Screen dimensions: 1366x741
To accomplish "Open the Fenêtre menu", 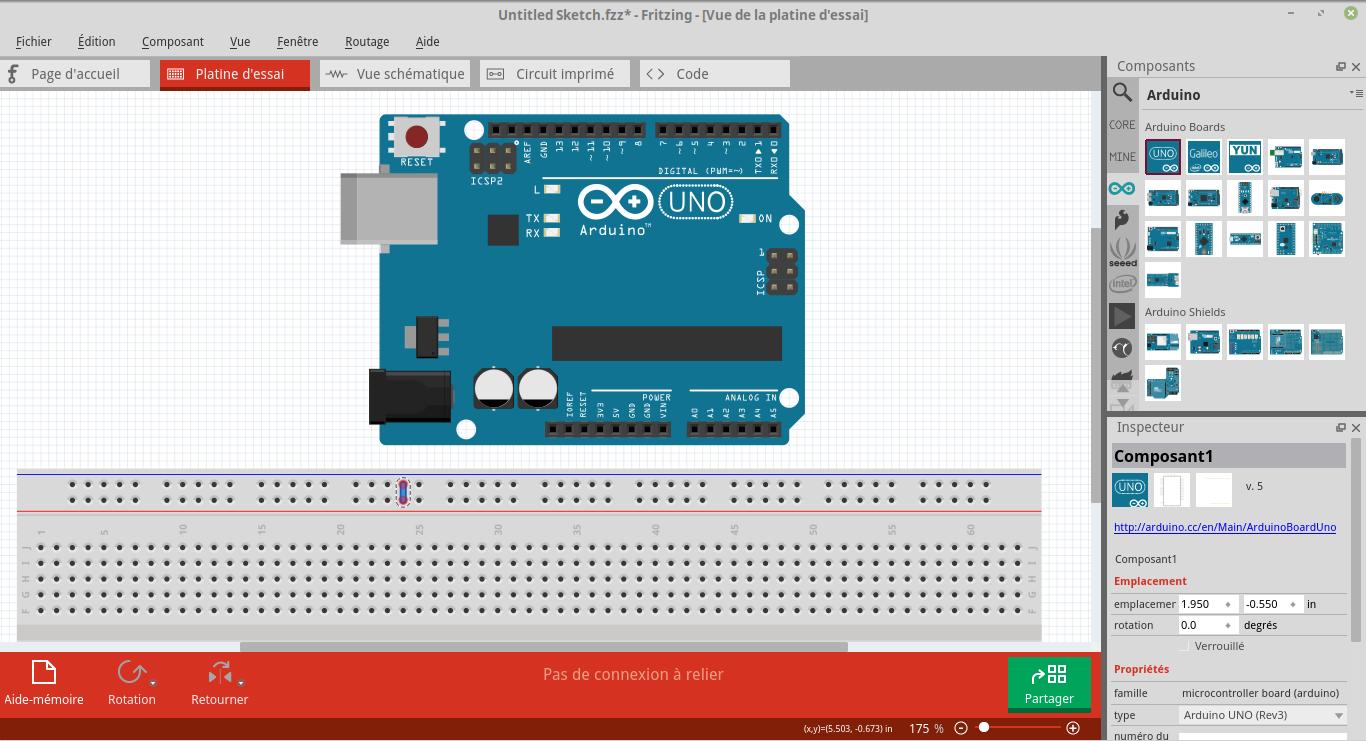I will tap(297, 41).
